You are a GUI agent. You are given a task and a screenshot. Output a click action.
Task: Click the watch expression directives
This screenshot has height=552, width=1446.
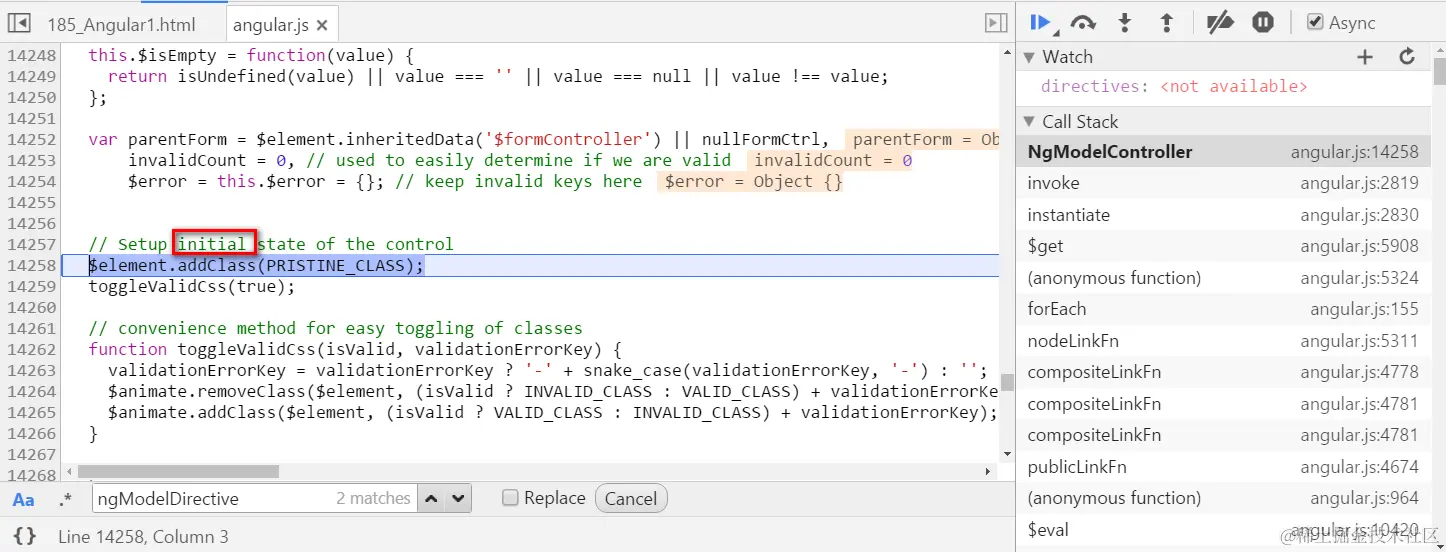(1174, 87)
